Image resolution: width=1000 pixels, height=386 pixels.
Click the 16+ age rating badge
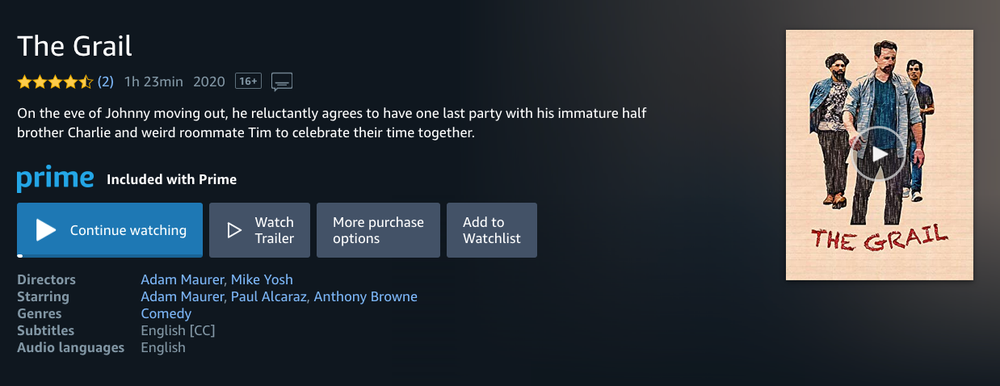(249, 81)
